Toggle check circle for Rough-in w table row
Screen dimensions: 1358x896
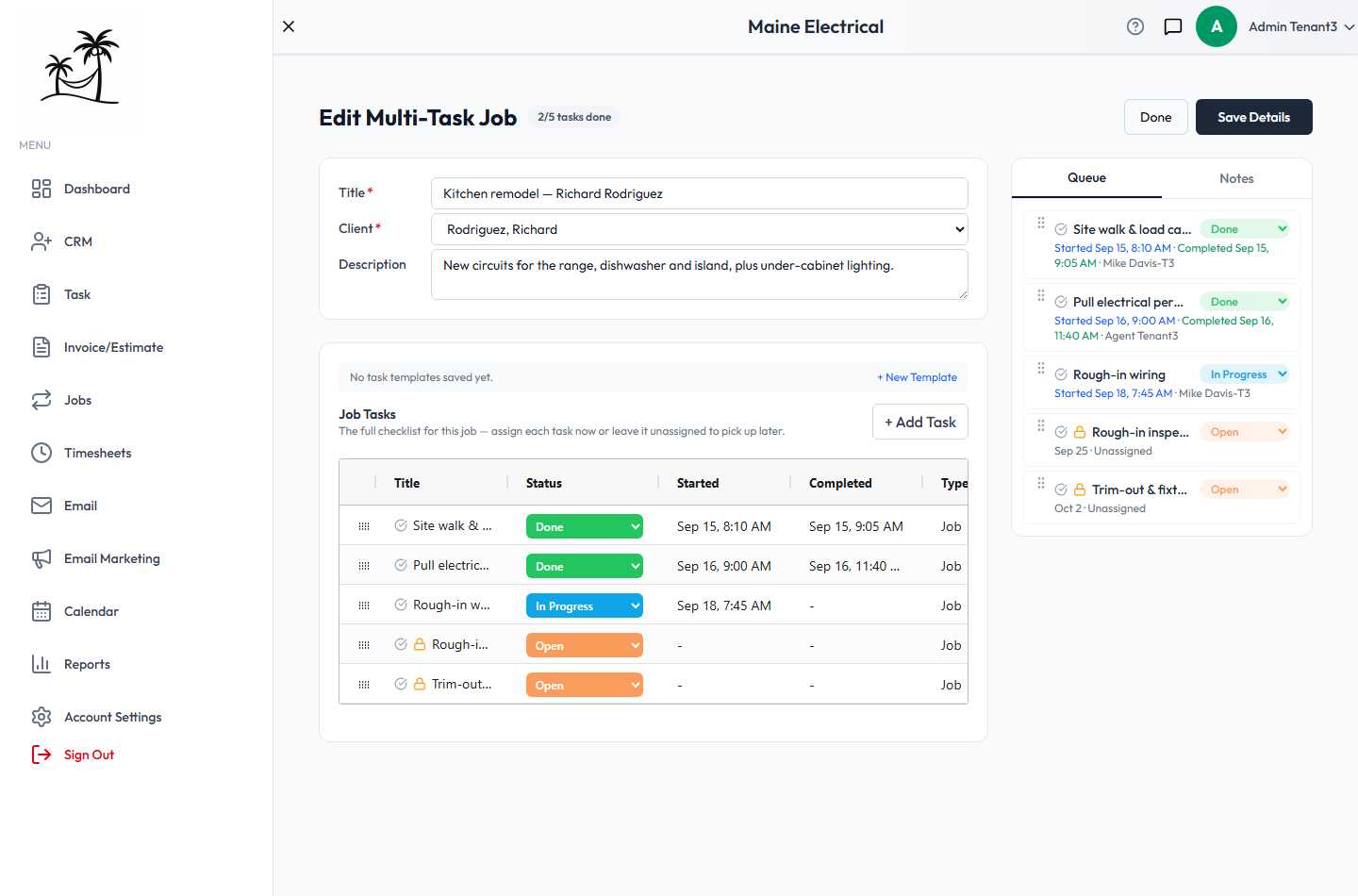[x=401, y=605]
